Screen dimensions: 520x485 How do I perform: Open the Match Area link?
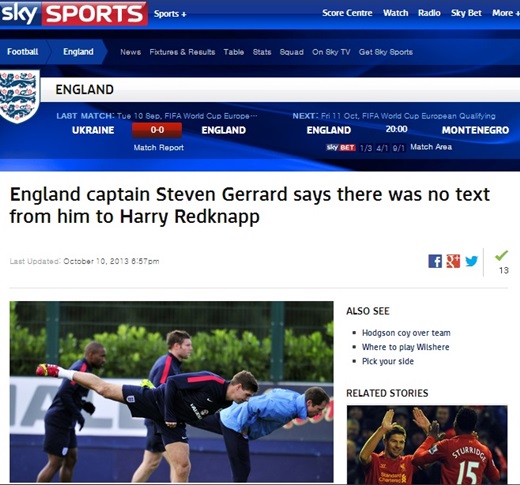431,147
